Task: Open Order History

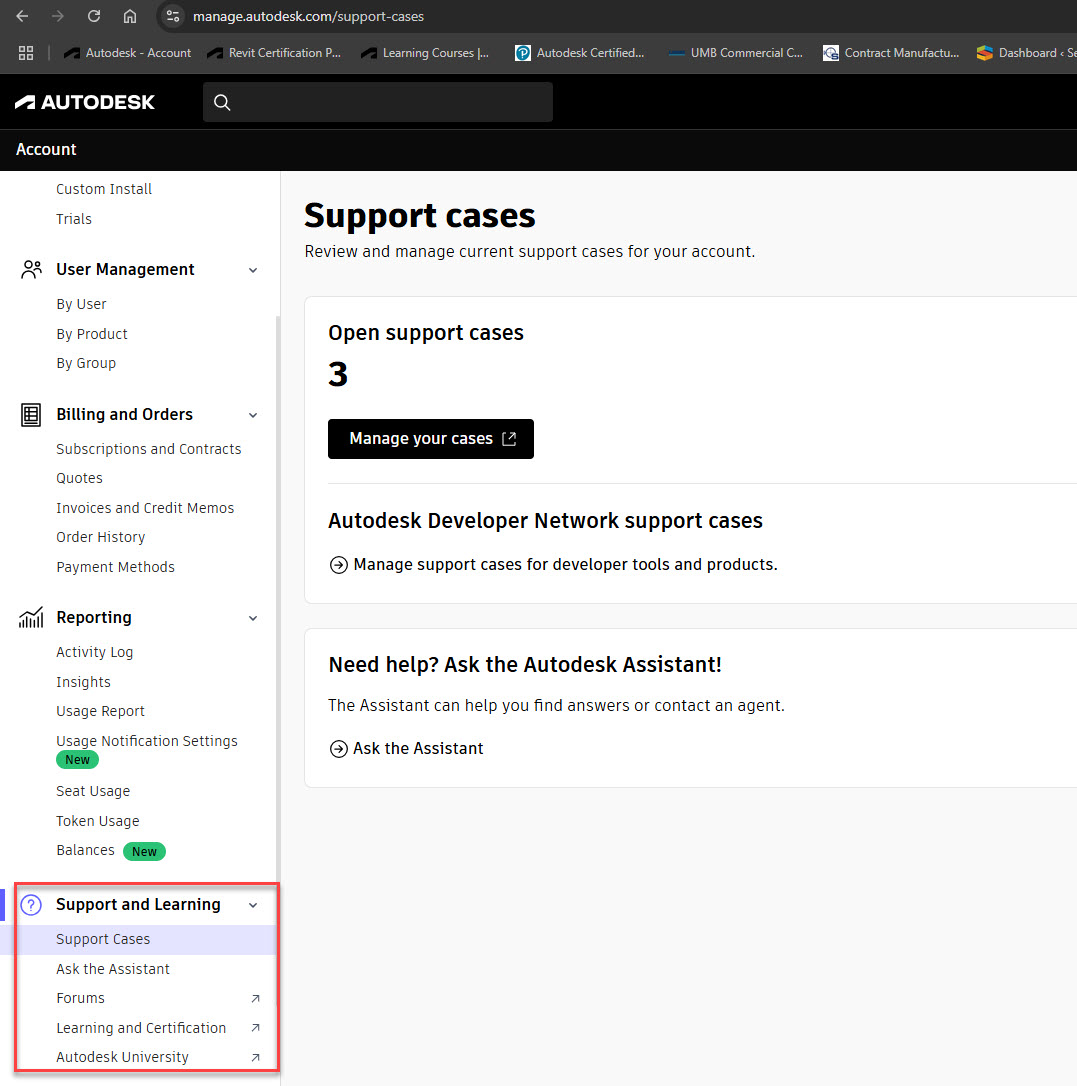Action: click(100, 537)
